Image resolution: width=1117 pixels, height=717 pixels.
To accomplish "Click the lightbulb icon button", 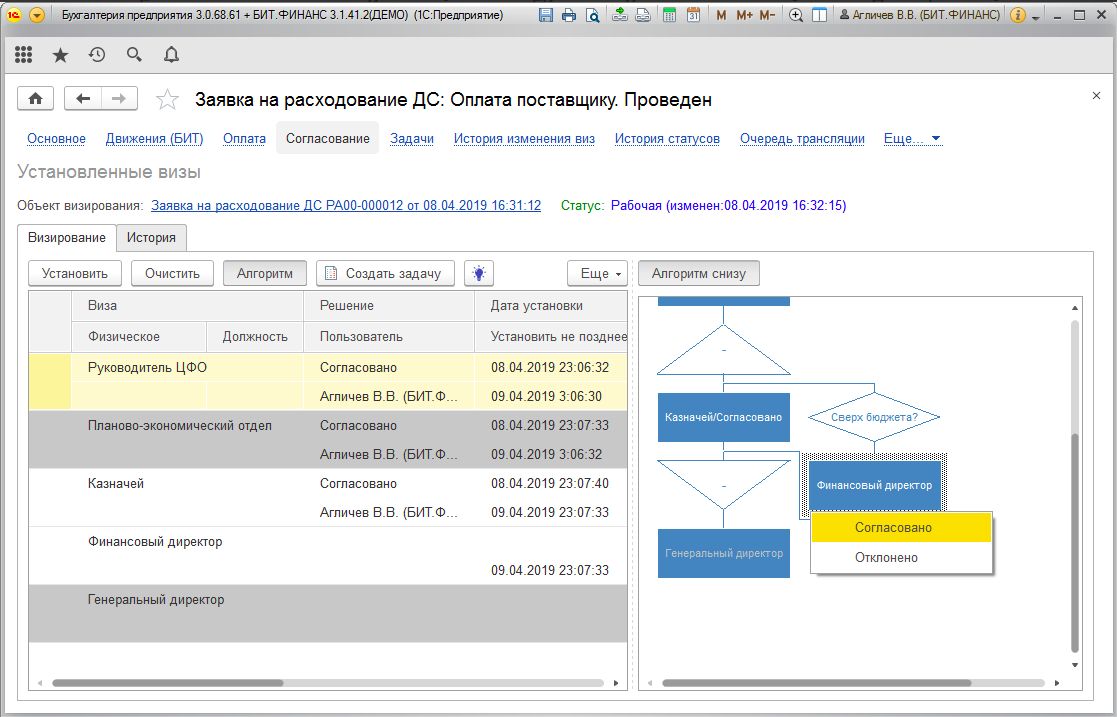I will 479,273.
